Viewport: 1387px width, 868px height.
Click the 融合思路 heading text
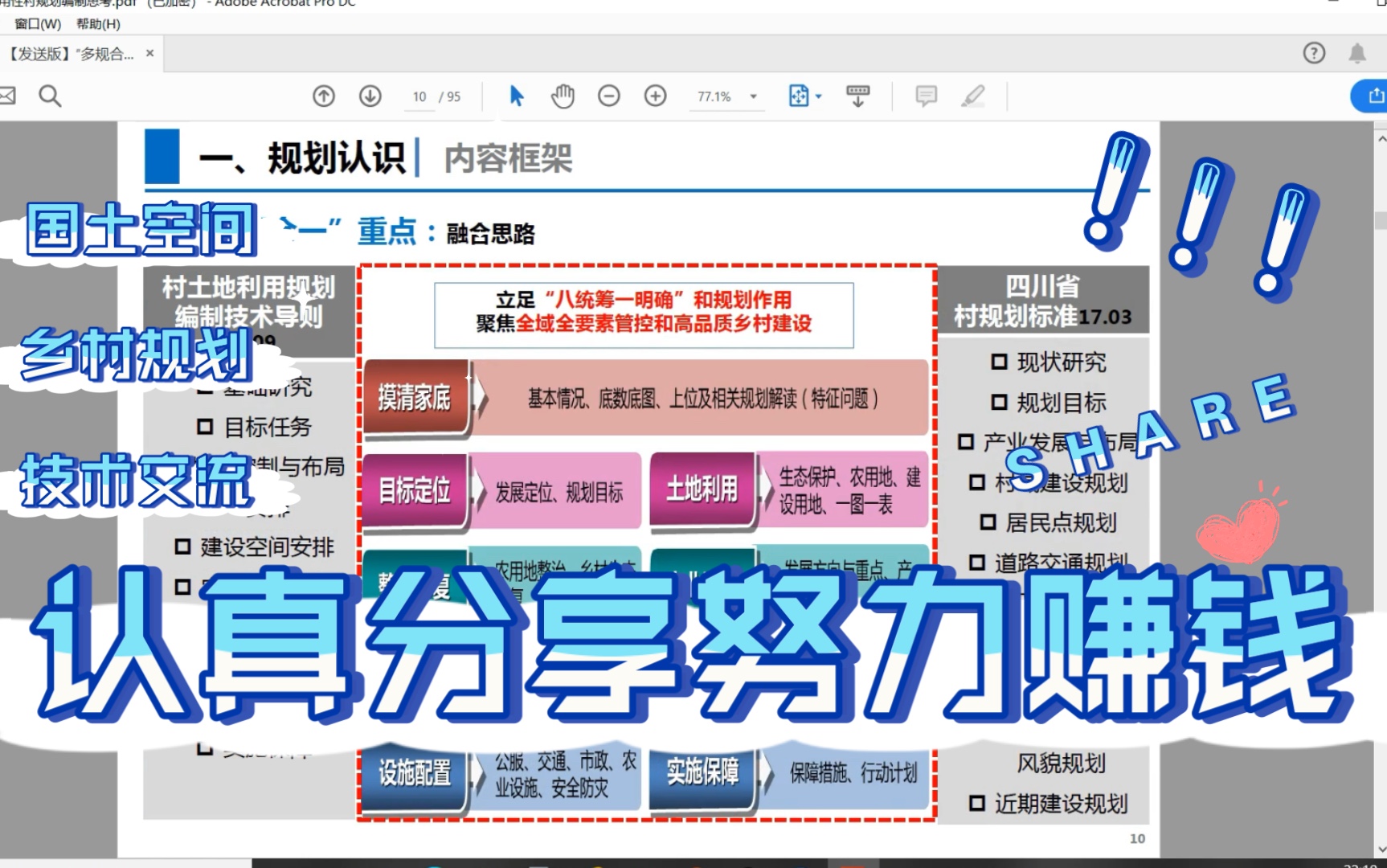coord(491,234)
